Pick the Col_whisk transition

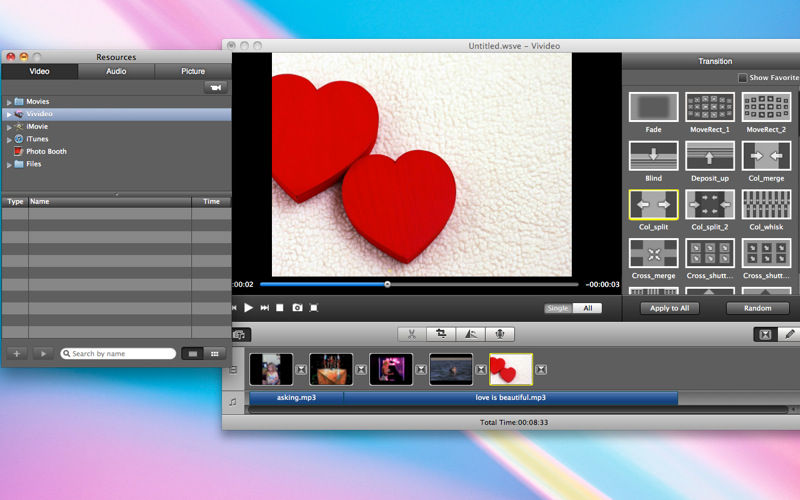[x=766, y=204]
